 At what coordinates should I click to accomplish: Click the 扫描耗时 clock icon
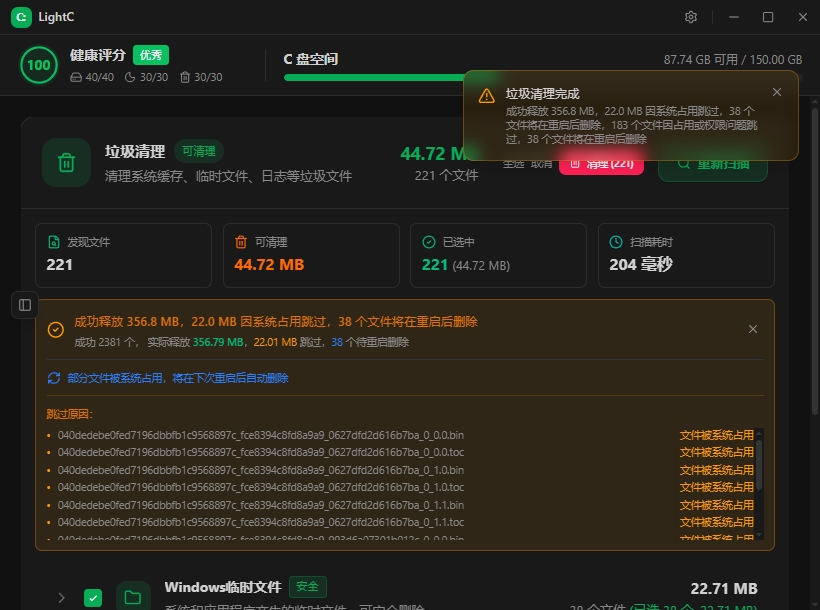coord(616,242)
